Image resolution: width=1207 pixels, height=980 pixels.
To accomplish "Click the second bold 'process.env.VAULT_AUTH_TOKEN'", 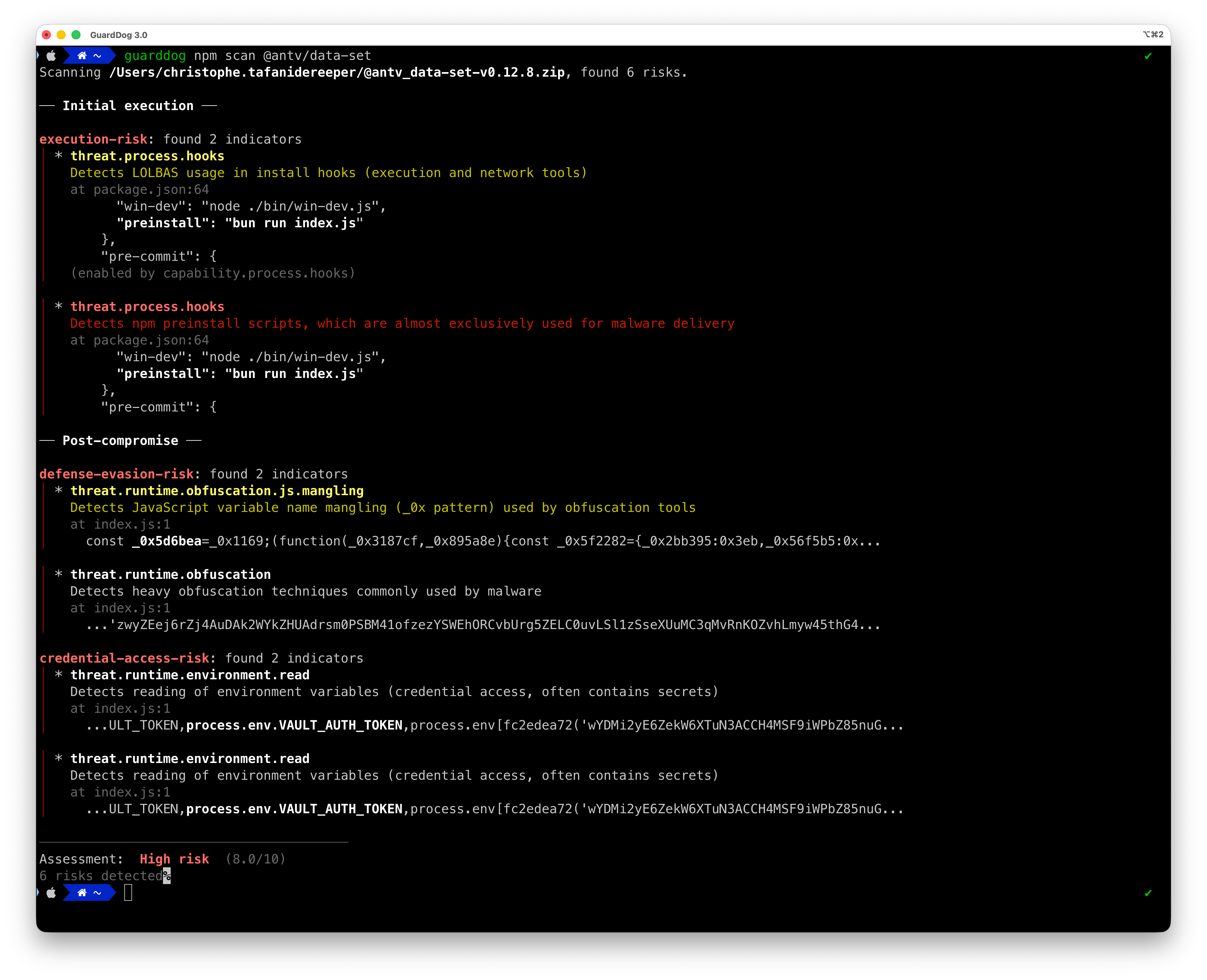I will (294, 809).
